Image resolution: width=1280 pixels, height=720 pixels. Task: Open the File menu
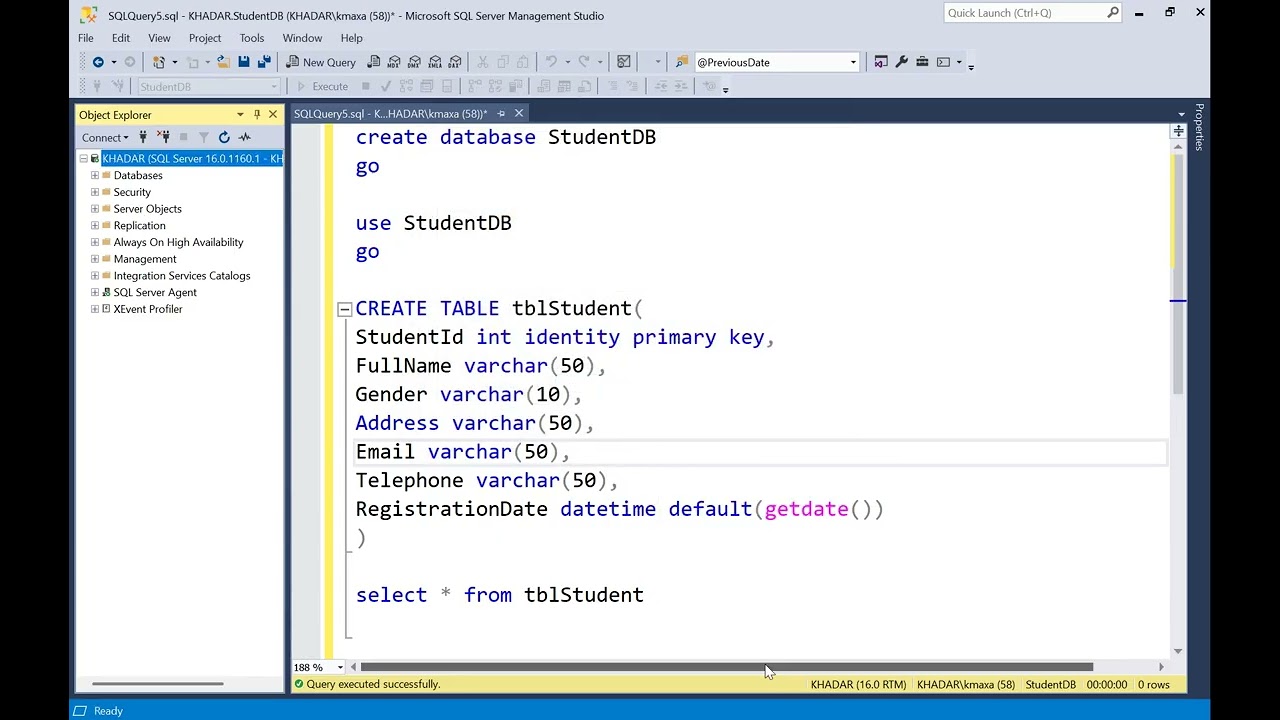[x=86, y=38]
